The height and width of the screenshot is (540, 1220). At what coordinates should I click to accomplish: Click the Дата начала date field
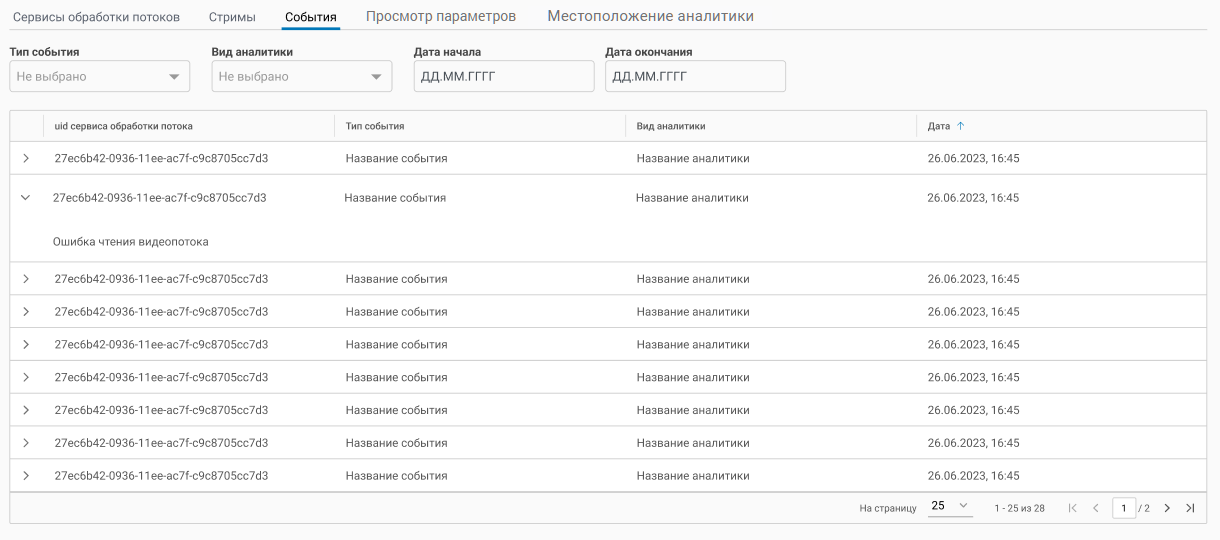[503, 77]
